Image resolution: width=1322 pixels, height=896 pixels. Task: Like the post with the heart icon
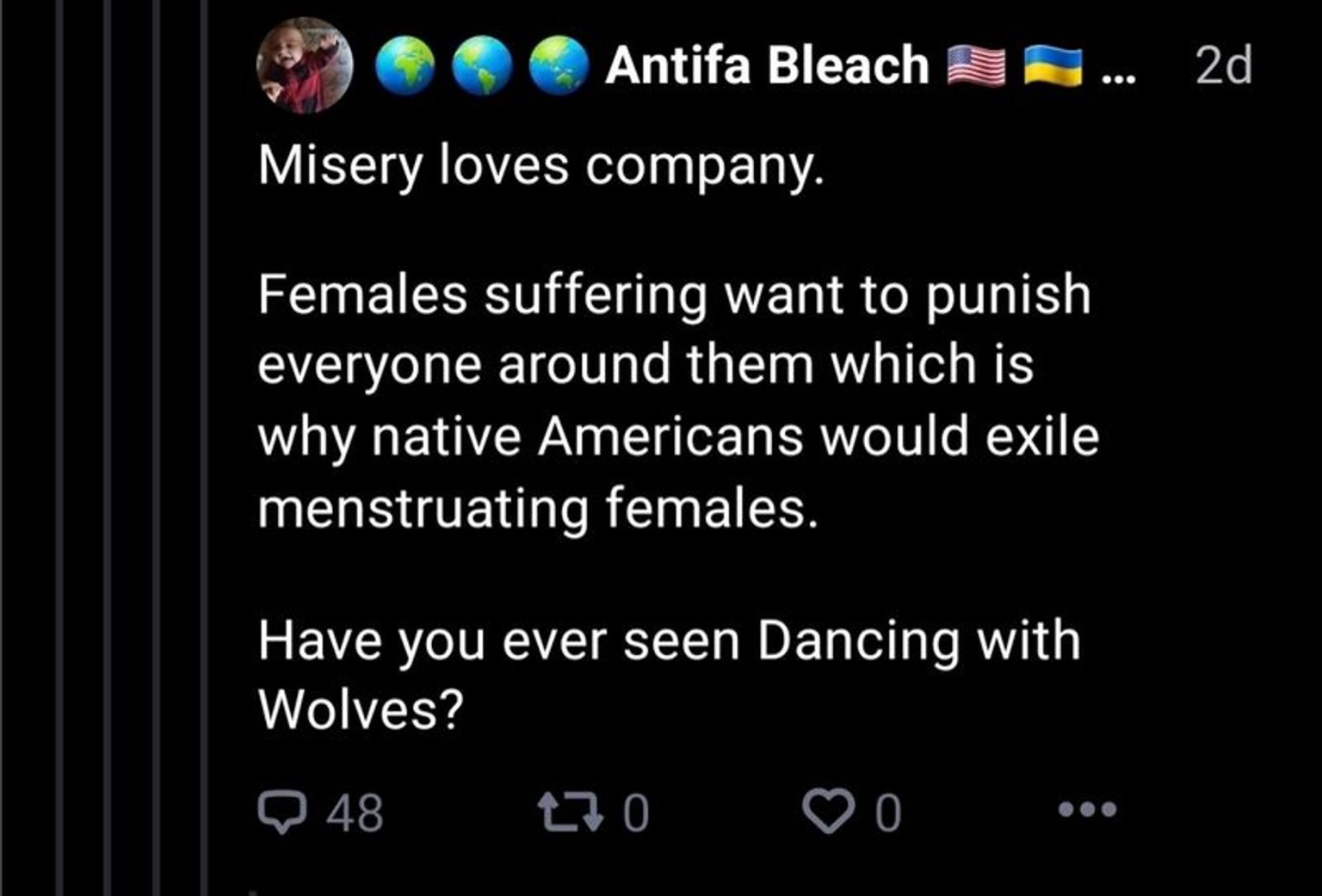pyautogui.click(x=827, y=812)
